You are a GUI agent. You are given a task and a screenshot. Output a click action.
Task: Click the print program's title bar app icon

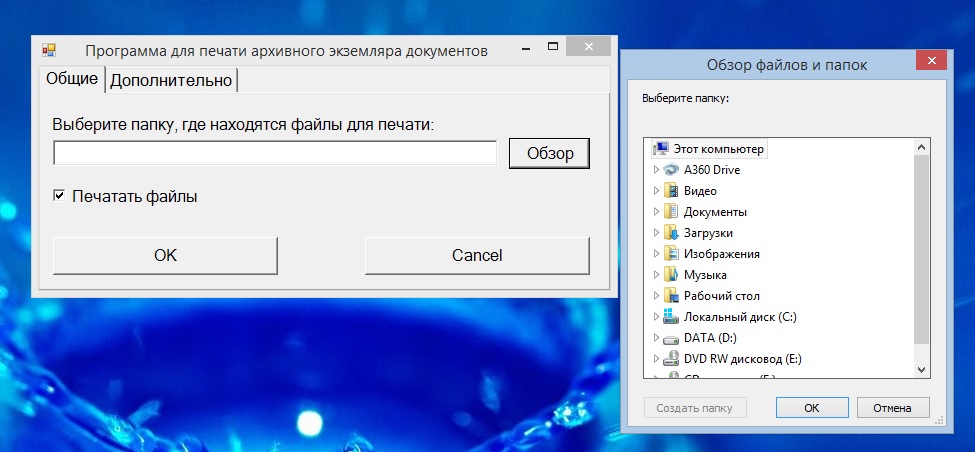[49, 50]
